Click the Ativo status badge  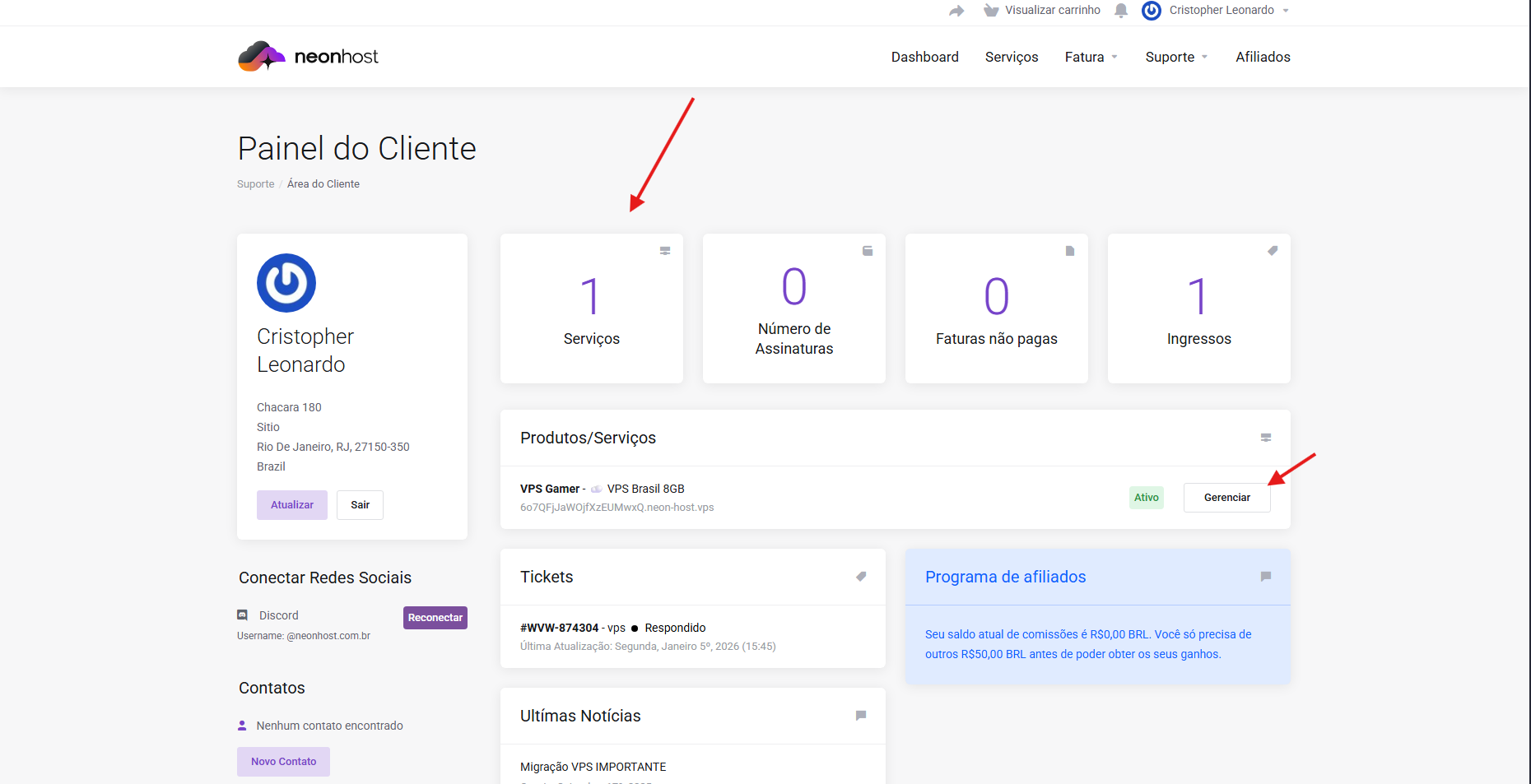tap(1146, 497)
